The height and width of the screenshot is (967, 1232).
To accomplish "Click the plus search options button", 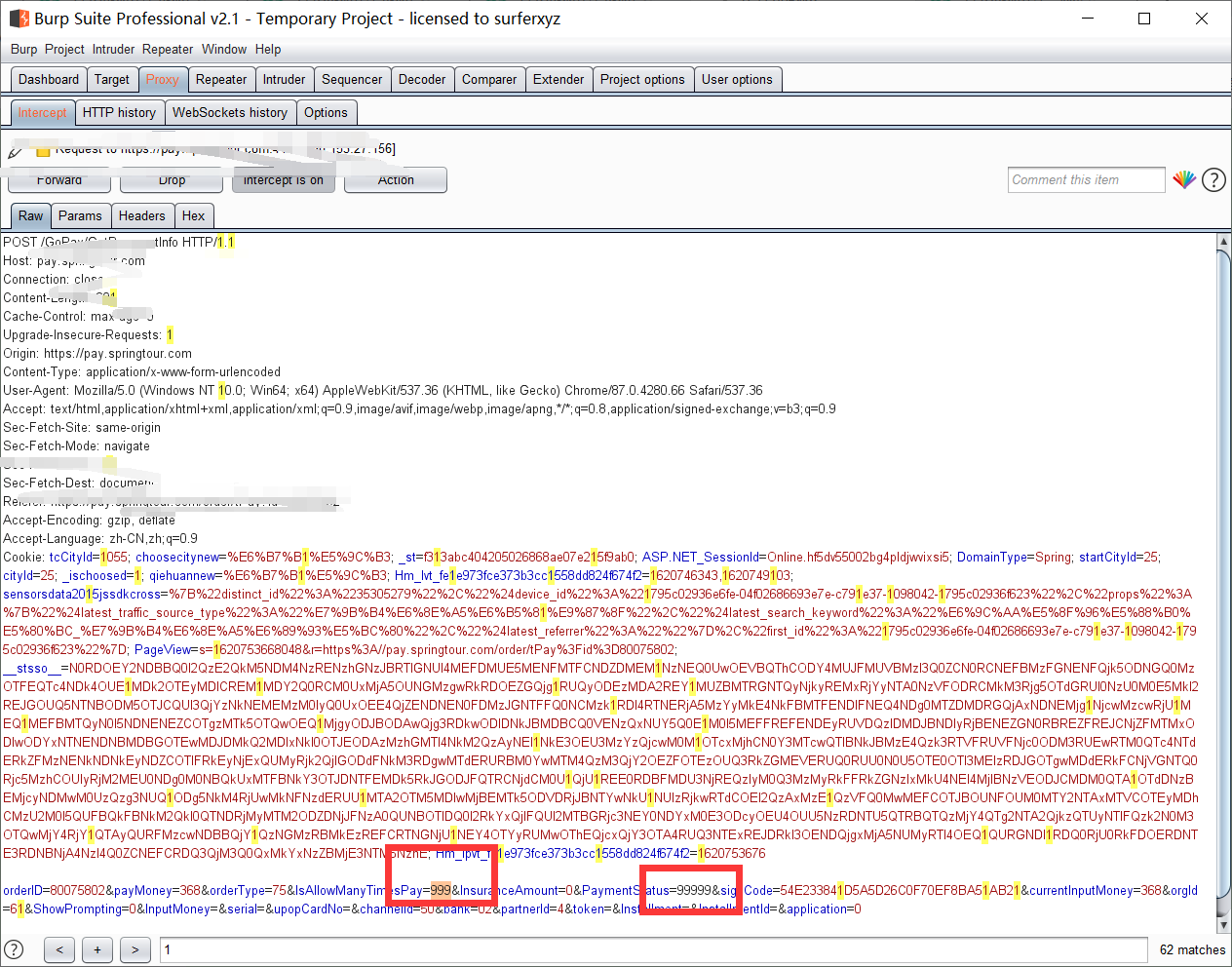I will pos(96,949).
